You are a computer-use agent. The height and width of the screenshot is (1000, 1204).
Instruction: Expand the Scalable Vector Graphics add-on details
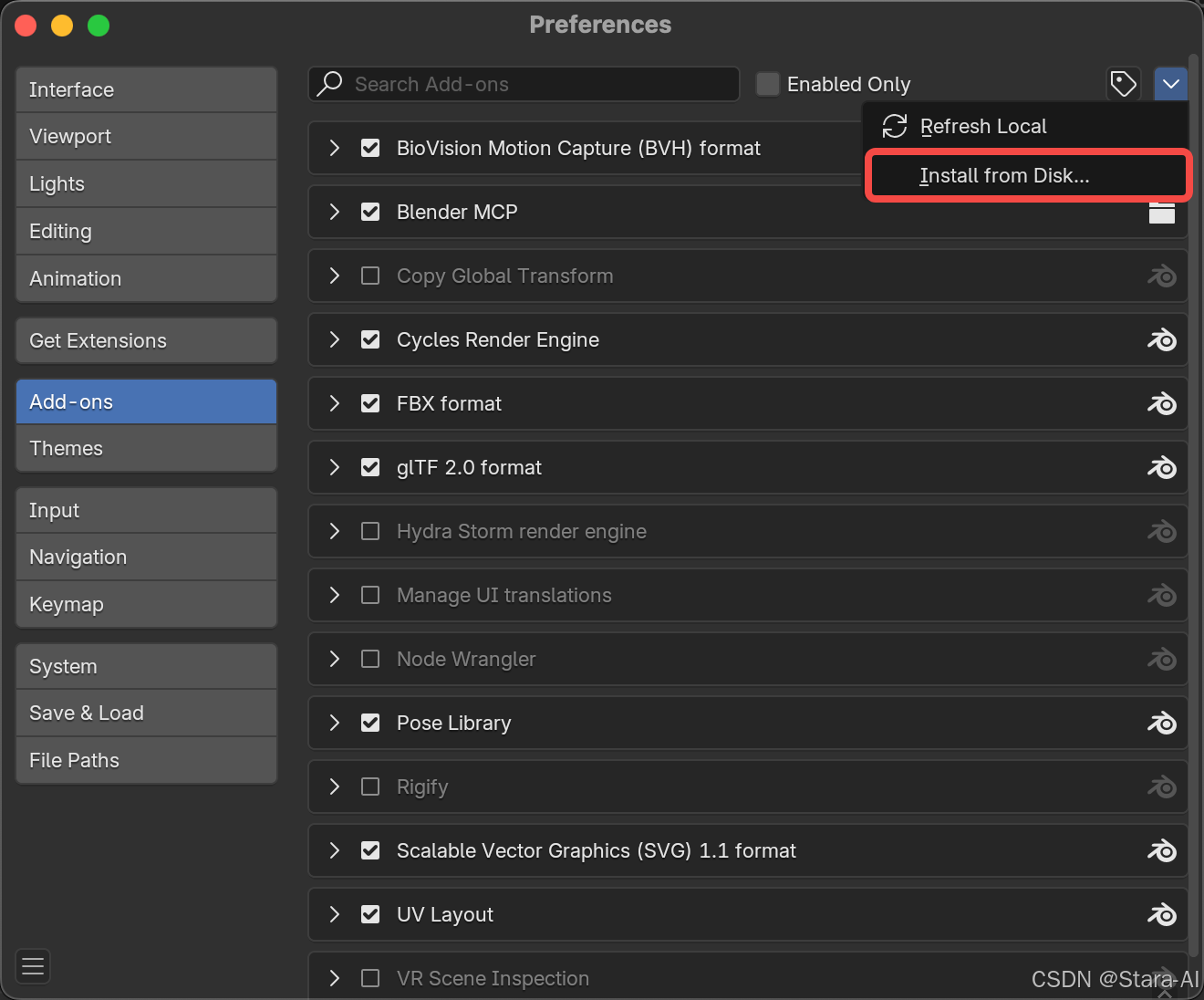click(335, 850)
